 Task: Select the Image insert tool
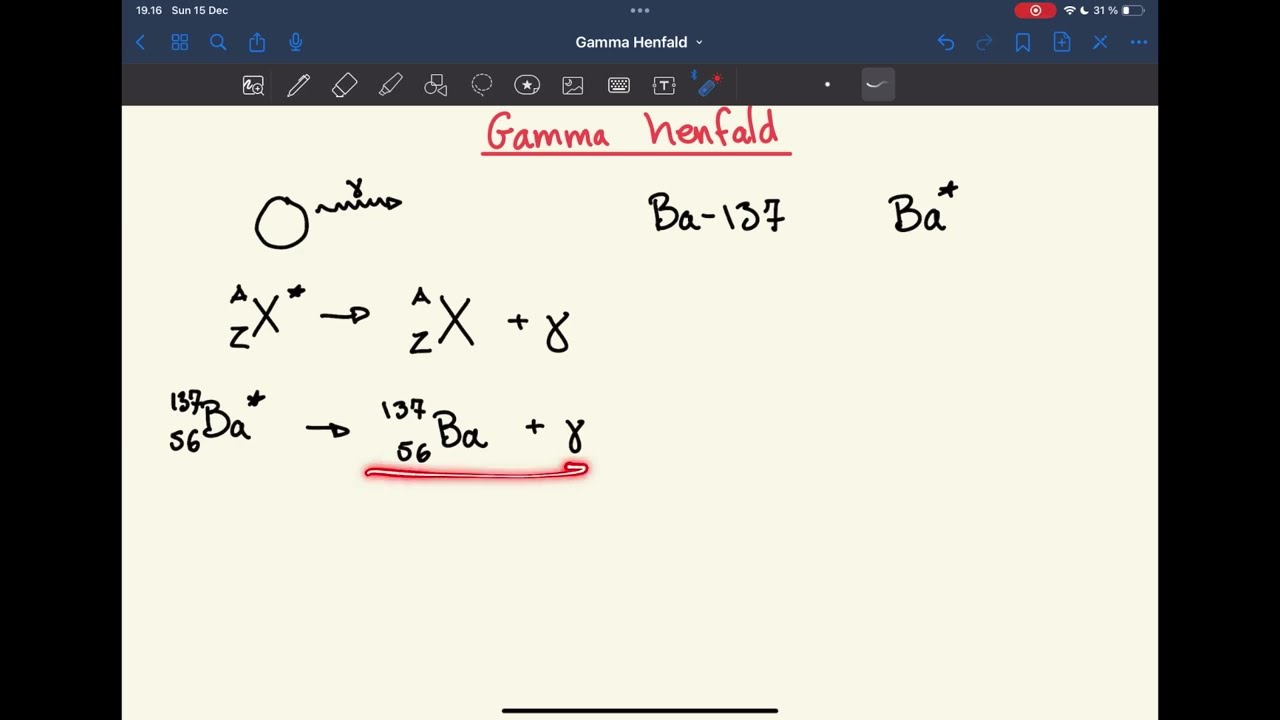click(x=573, y=86)
